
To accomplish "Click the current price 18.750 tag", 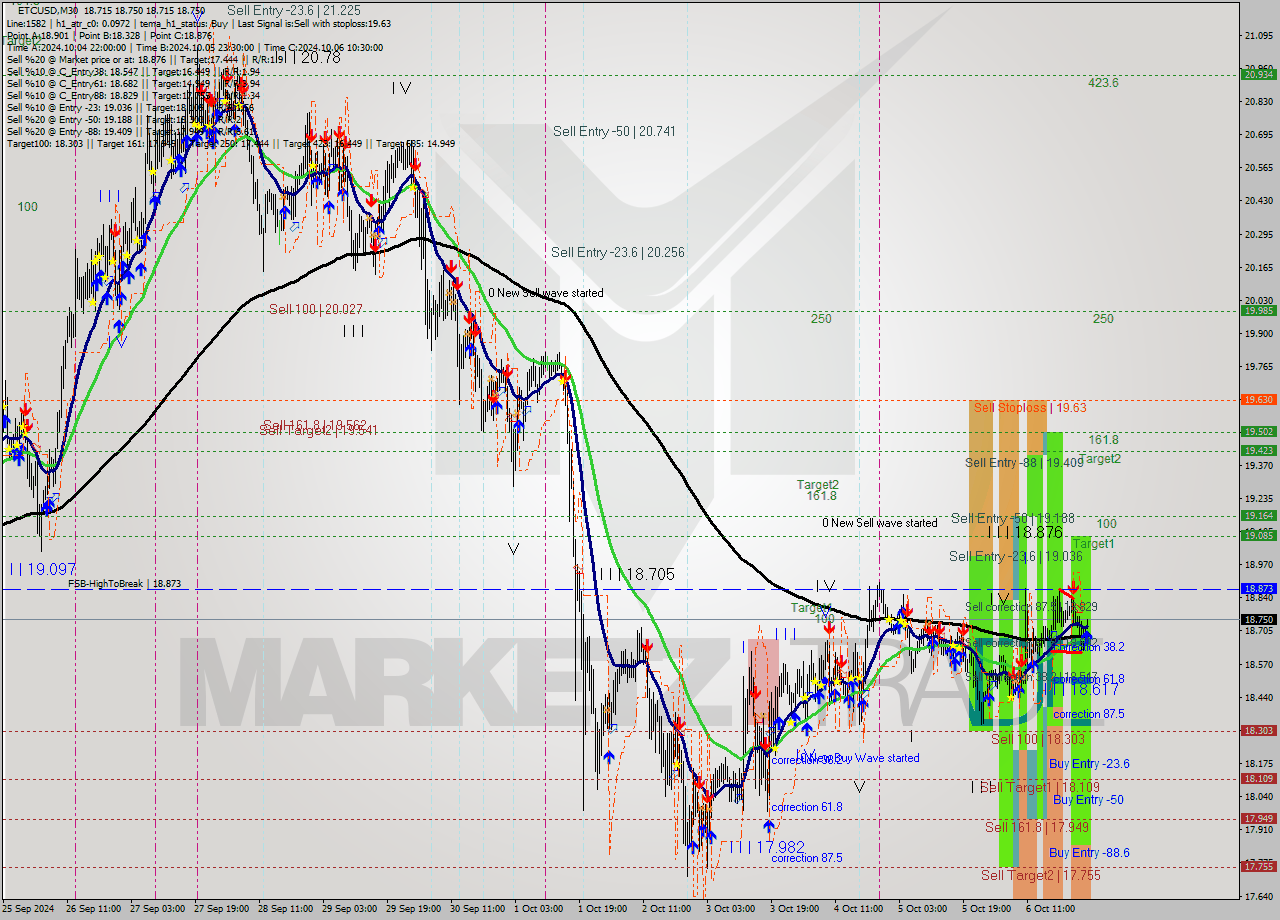I will 1258,619.
